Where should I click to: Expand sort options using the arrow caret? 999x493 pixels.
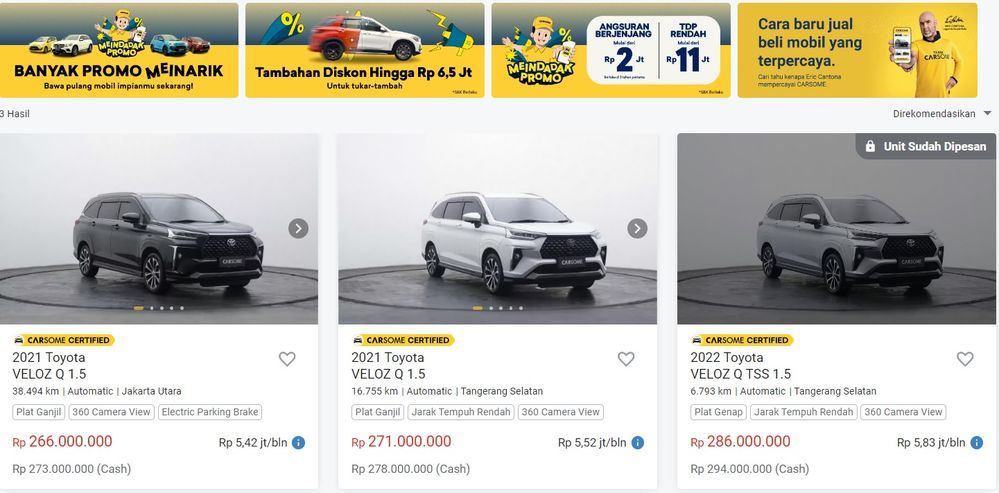tap(987, 113)
